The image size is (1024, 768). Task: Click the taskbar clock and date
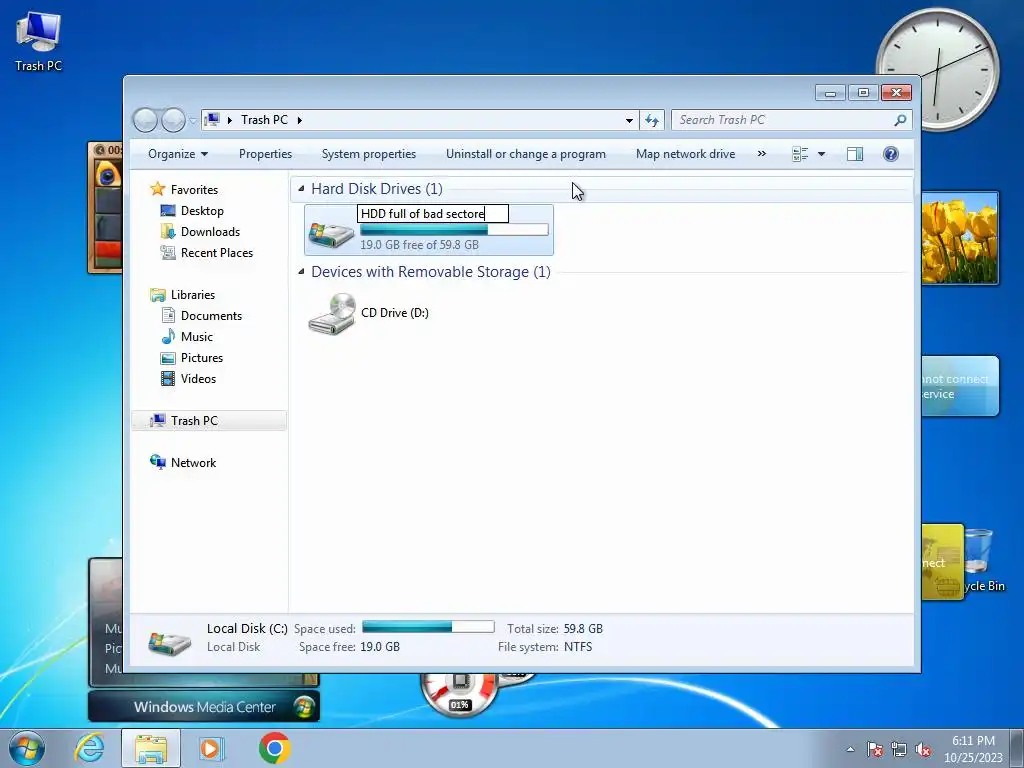pyautogui.click(x=973, y=749)
